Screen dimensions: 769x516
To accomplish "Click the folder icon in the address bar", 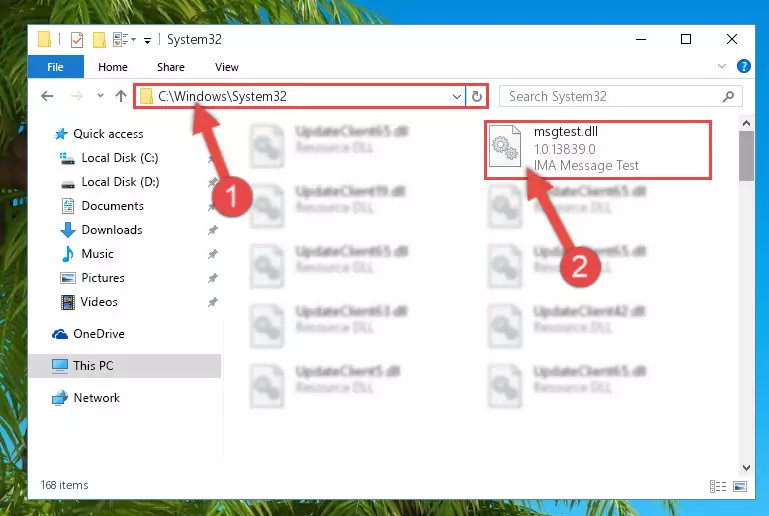I will pyautogui.click(x=146, y=96).
